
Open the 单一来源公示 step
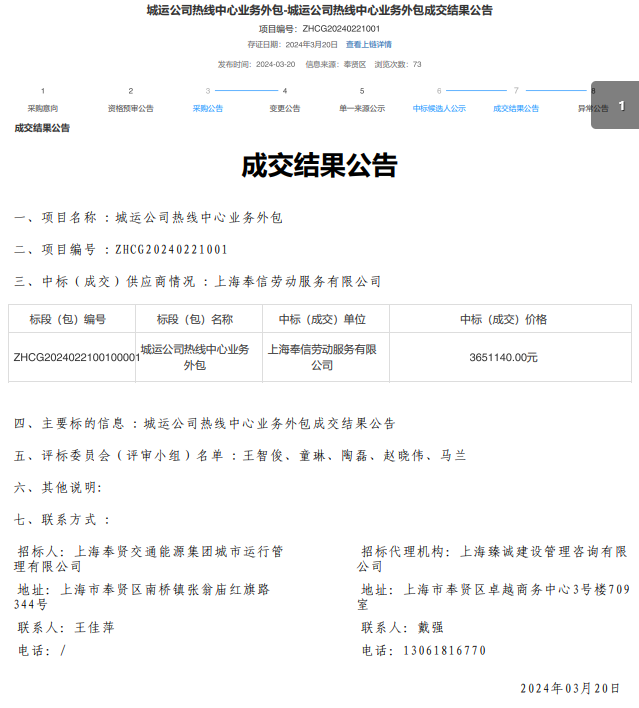(x=362, y=108)
